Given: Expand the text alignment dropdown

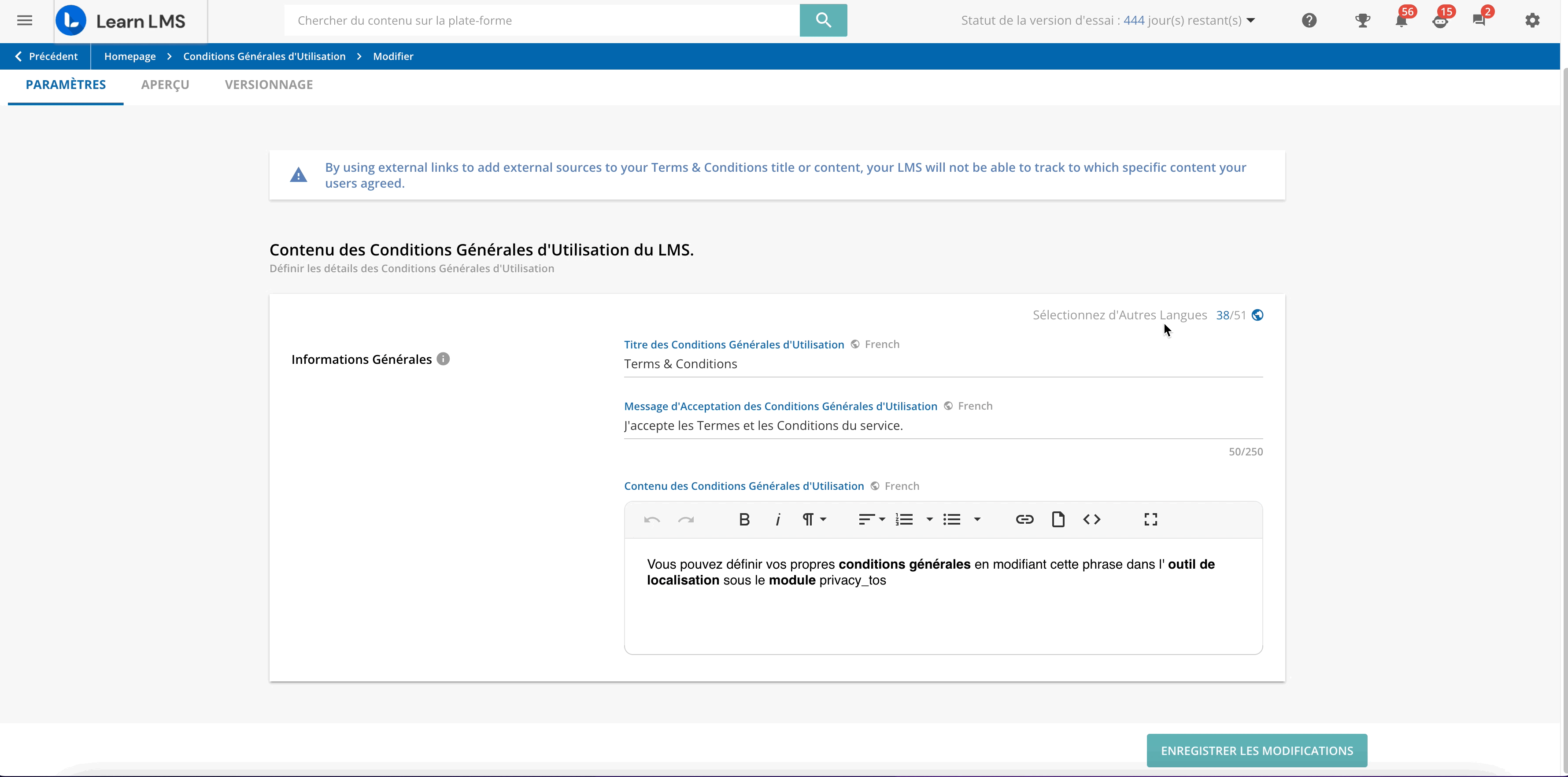Looking at the screenshot, I should coord(871,519).
